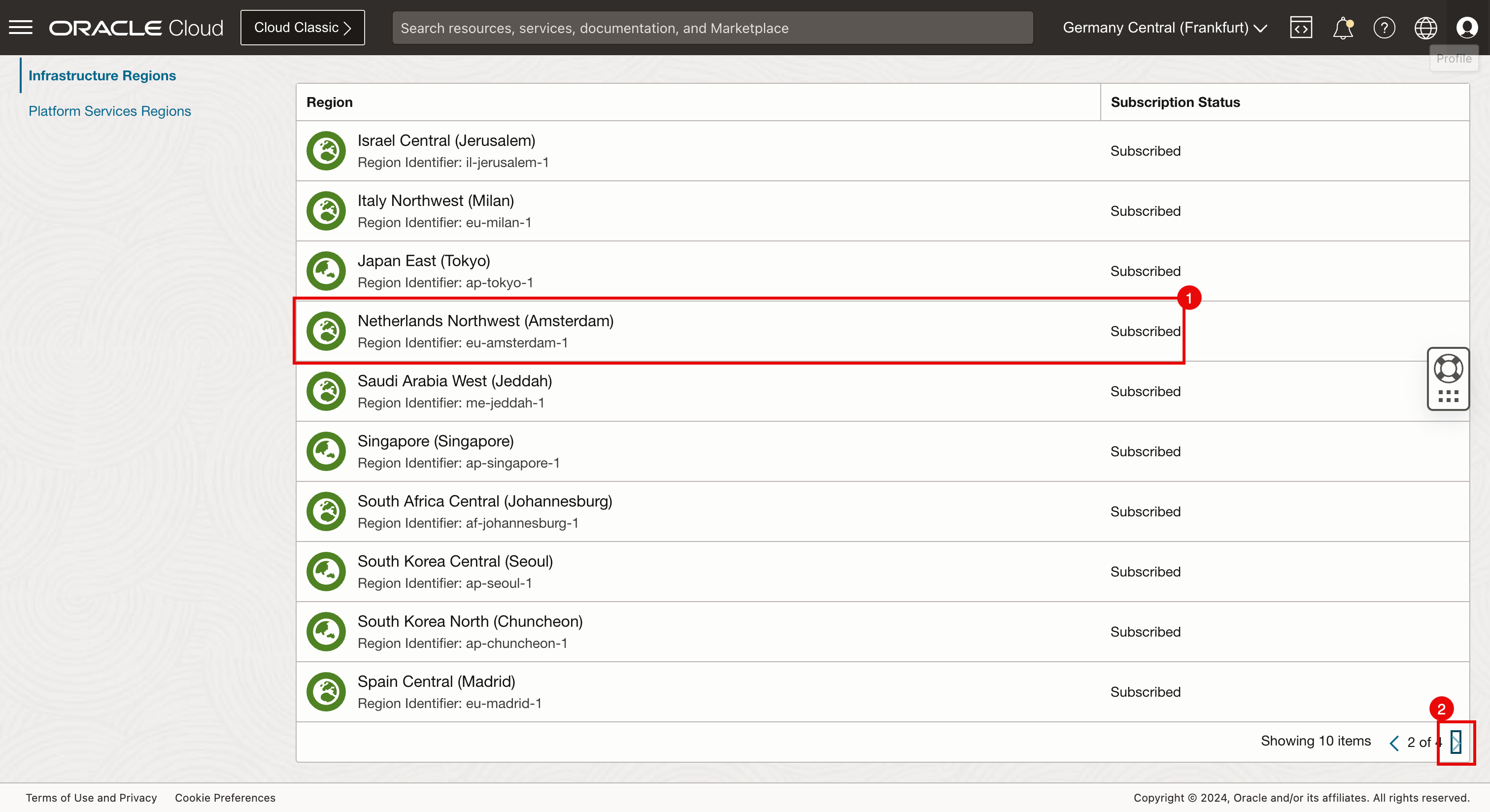The width and height of the screenshot is (1490, 812).
Task: Open the language globe icon
Action: pos(1425,27)
